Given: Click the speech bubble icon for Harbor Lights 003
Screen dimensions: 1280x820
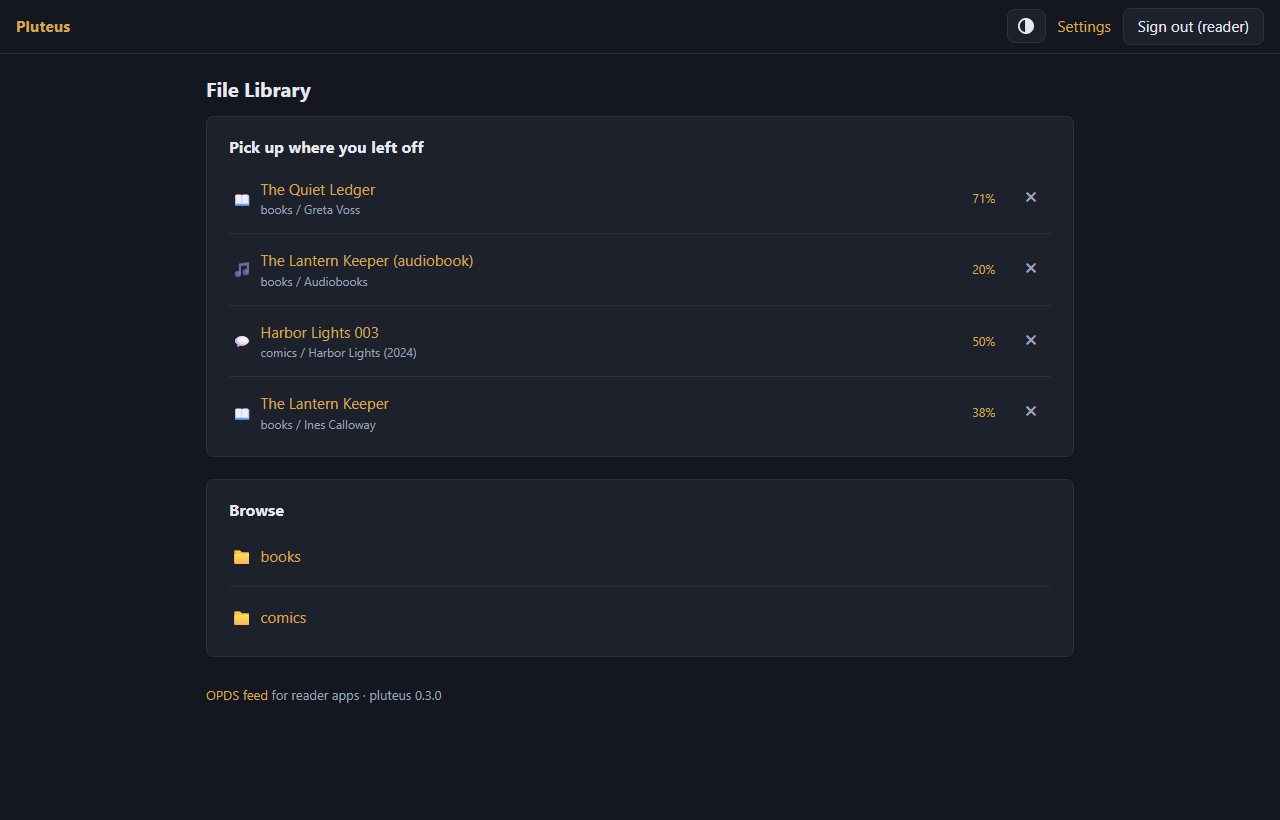Looking at the screenshot, I should 242,342.
